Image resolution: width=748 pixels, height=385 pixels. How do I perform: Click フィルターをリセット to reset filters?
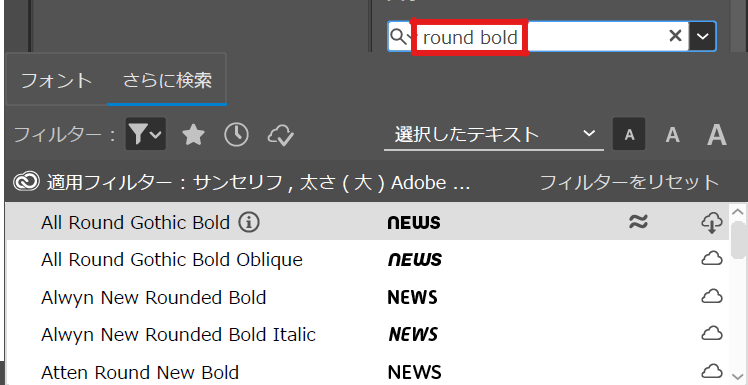pos(629,182)
